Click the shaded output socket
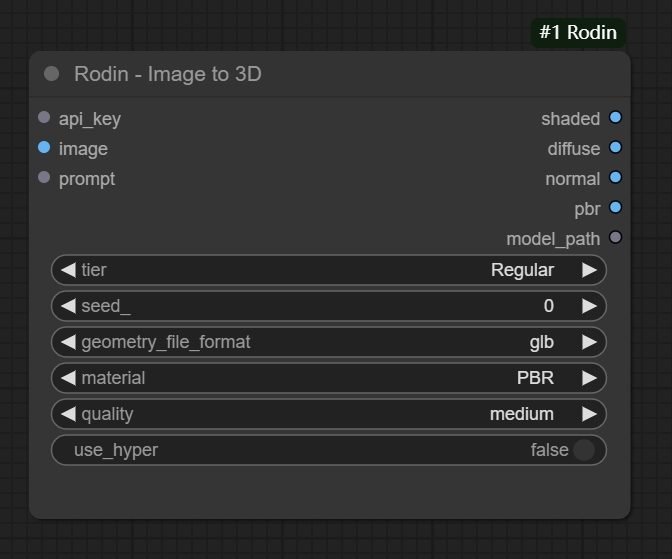The height and width of the screenshot is (559, 672). [x=615, y=117]
